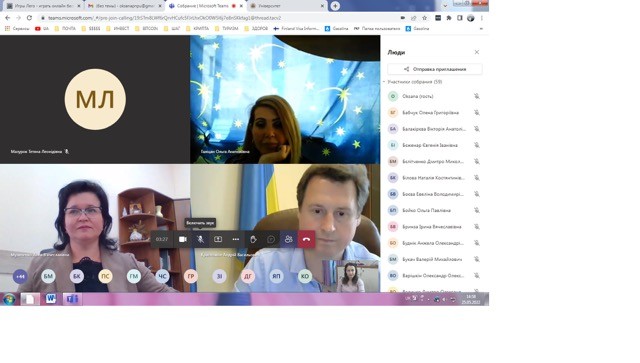Open the ИНВЕСТ bookmarks folder
The width and height of the screenshot is (640, 363).
tap(118, 29)
